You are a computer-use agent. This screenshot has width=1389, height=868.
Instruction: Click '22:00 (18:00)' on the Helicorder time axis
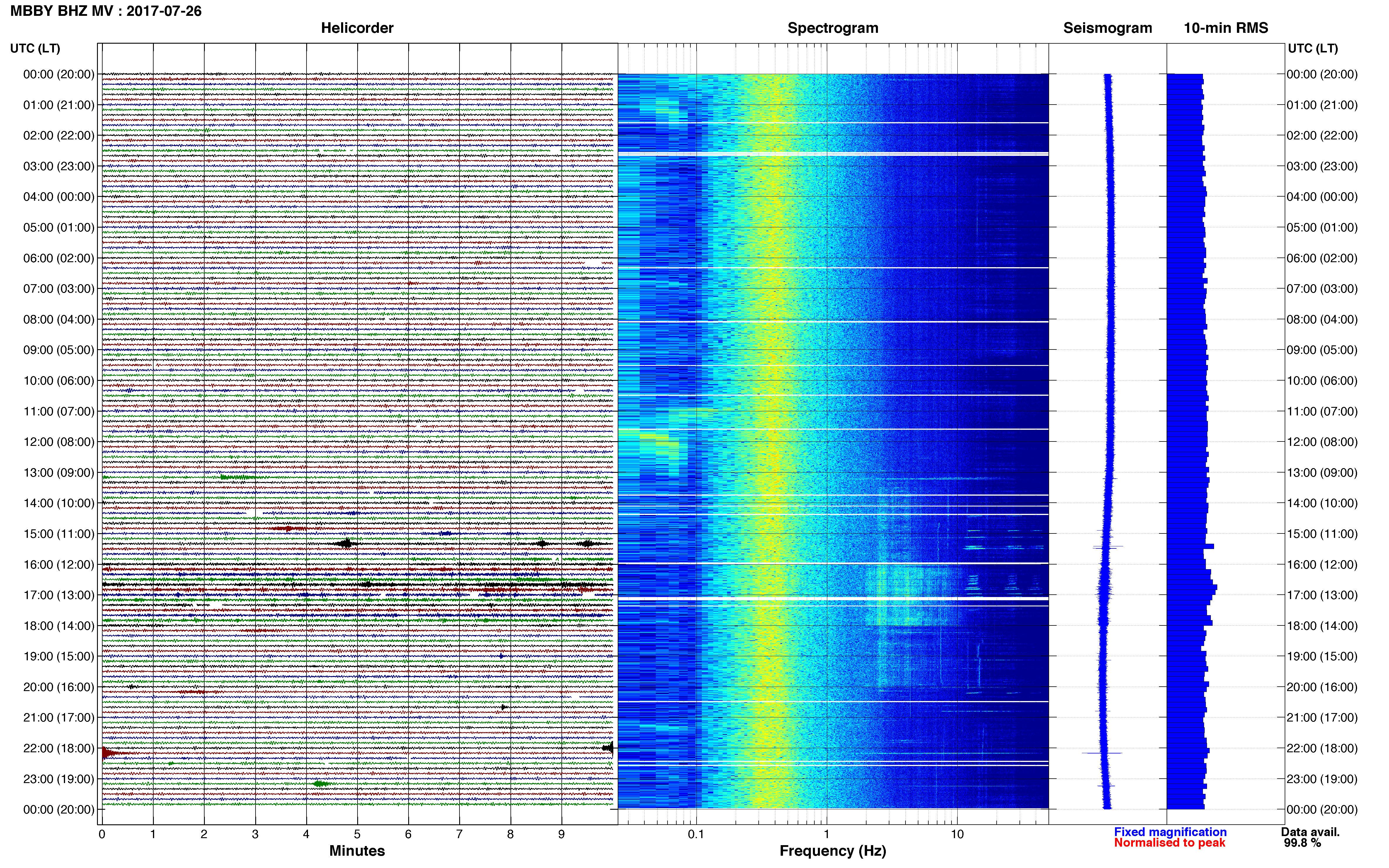59,748
